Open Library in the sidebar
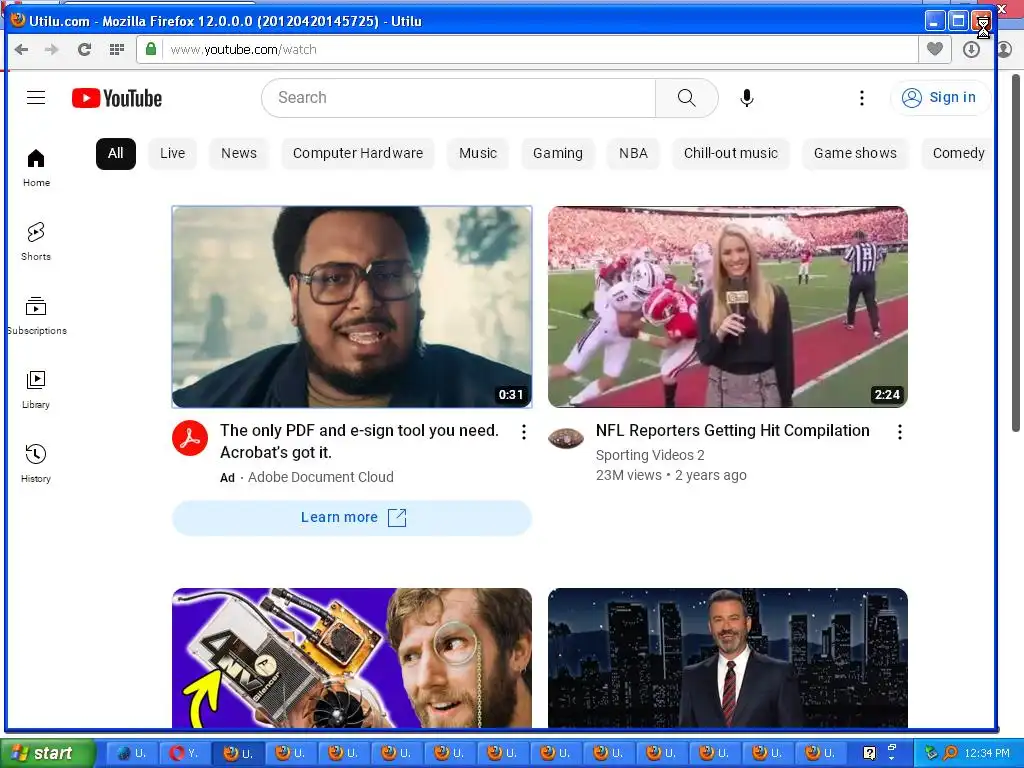The height and width of the screenshot is (768, 1024). [x=36, y=389]
